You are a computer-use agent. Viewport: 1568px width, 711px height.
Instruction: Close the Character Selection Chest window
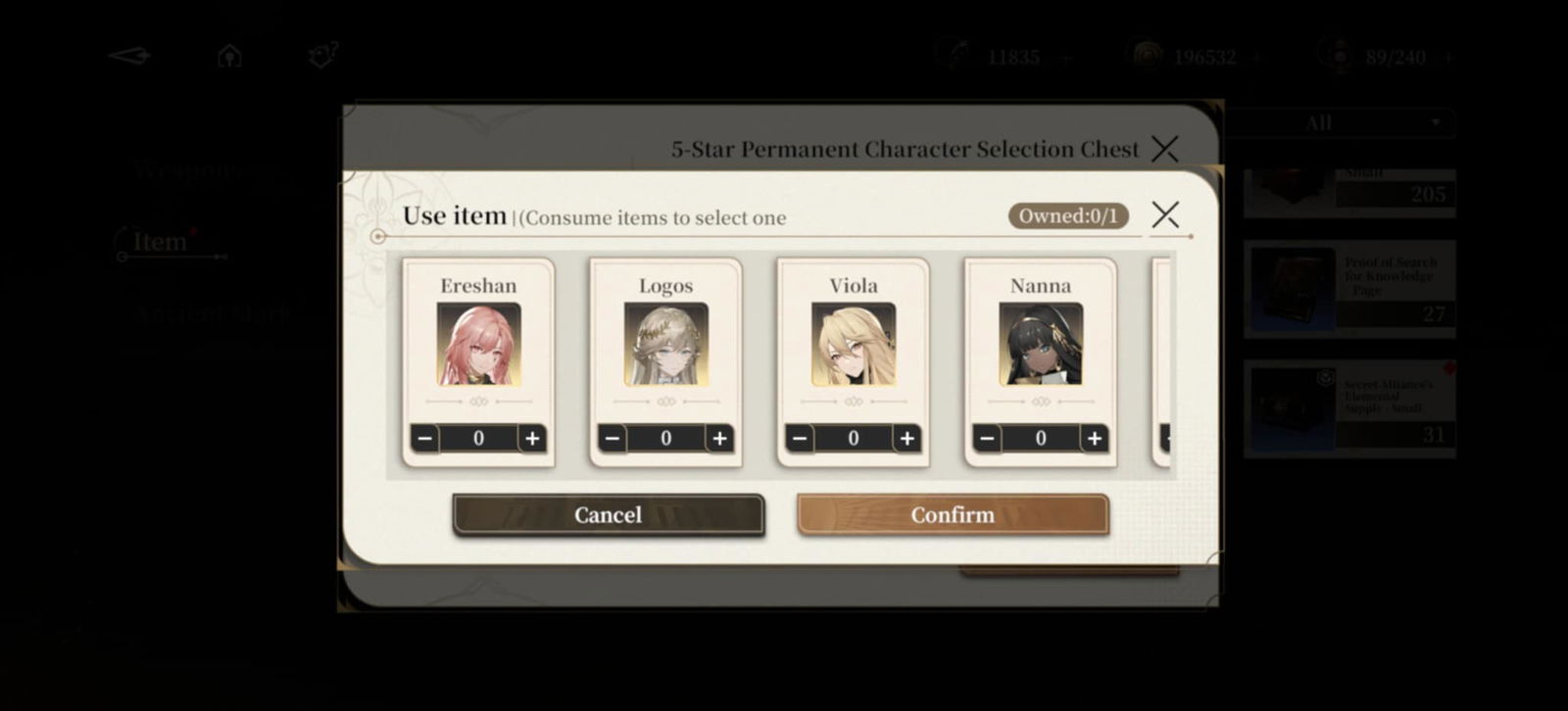tap(1165, 149)
